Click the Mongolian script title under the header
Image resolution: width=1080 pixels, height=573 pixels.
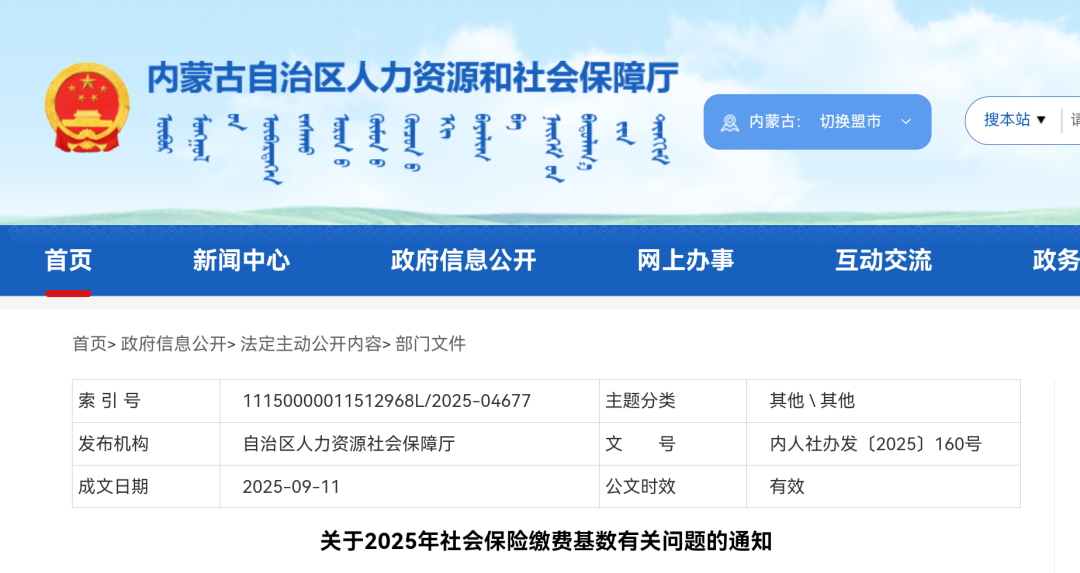(413, 148)
